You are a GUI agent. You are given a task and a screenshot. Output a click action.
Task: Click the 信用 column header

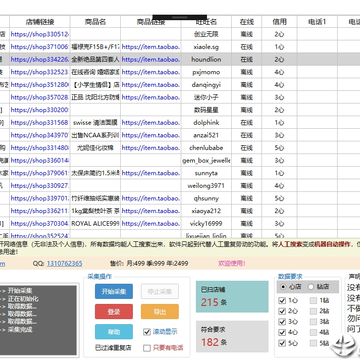[x=279, y=22]
